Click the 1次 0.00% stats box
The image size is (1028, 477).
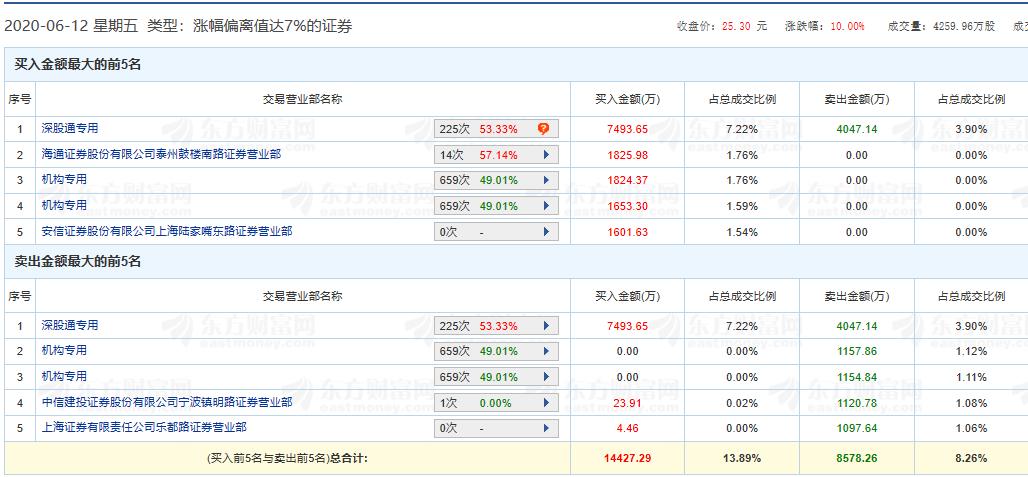[496, 403]
